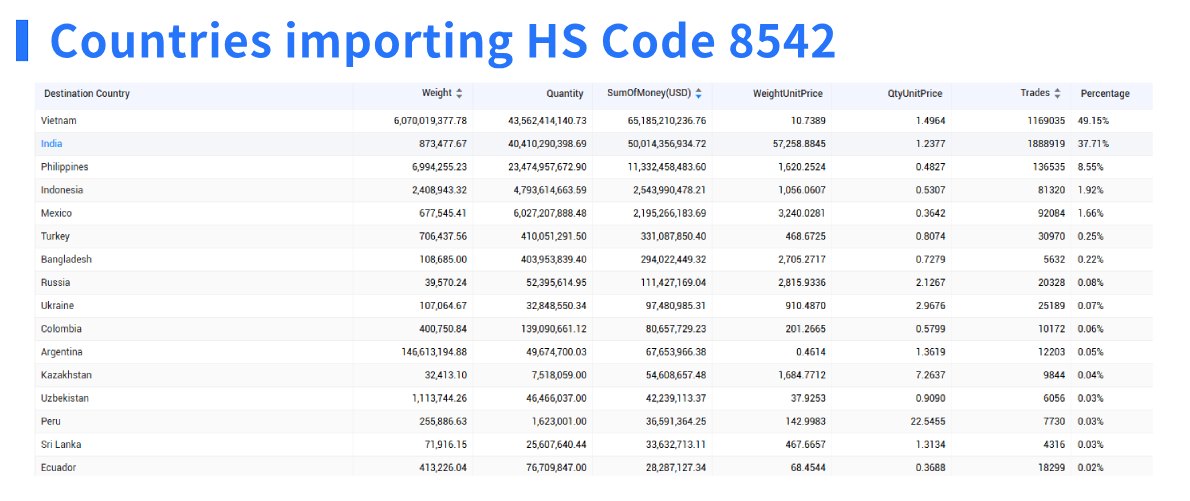Select Vietnam percentage 49.15%
1190x501 pixels.
[1094, 121]
